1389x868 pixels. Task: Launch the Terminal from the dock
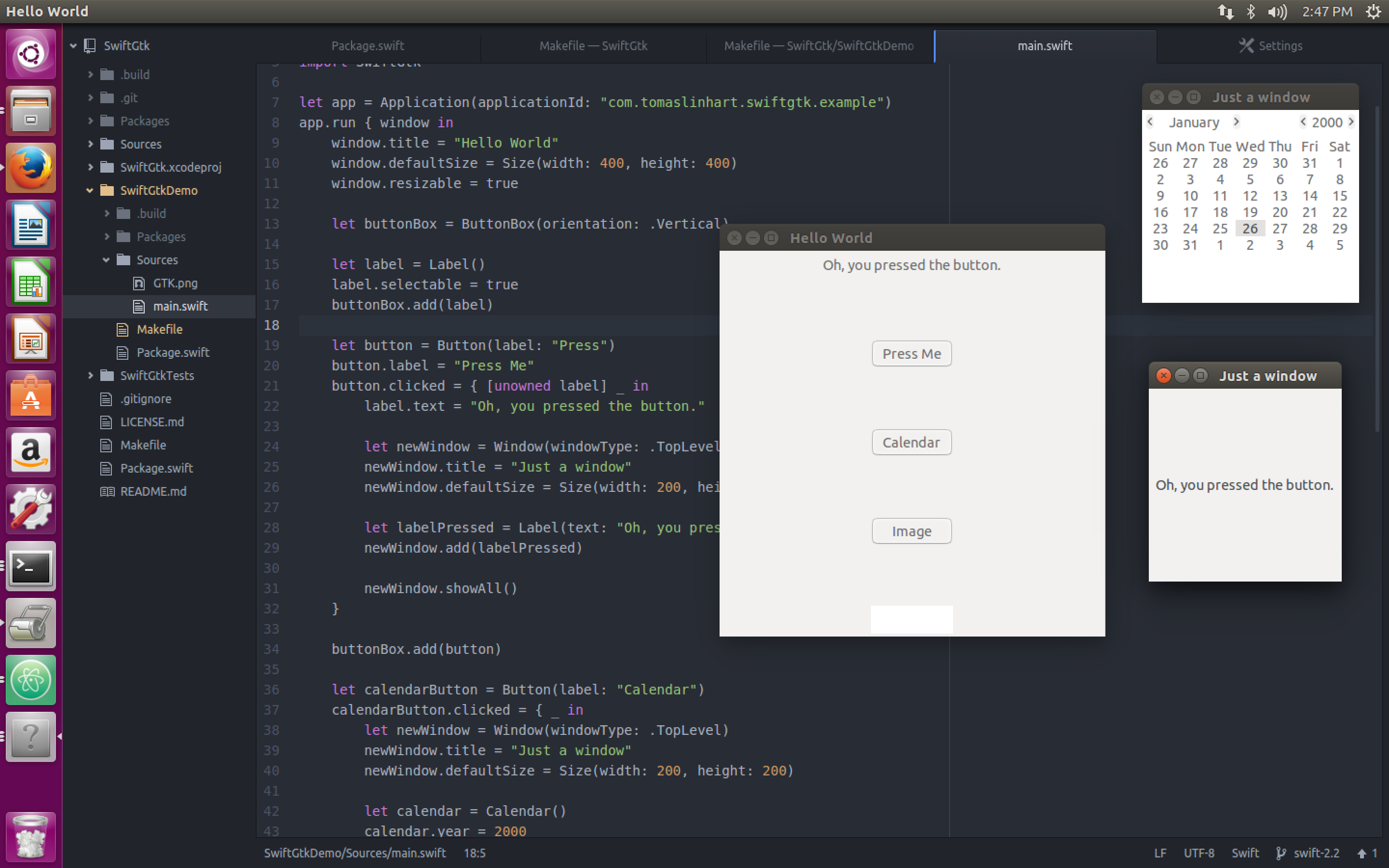coord(30,567)
